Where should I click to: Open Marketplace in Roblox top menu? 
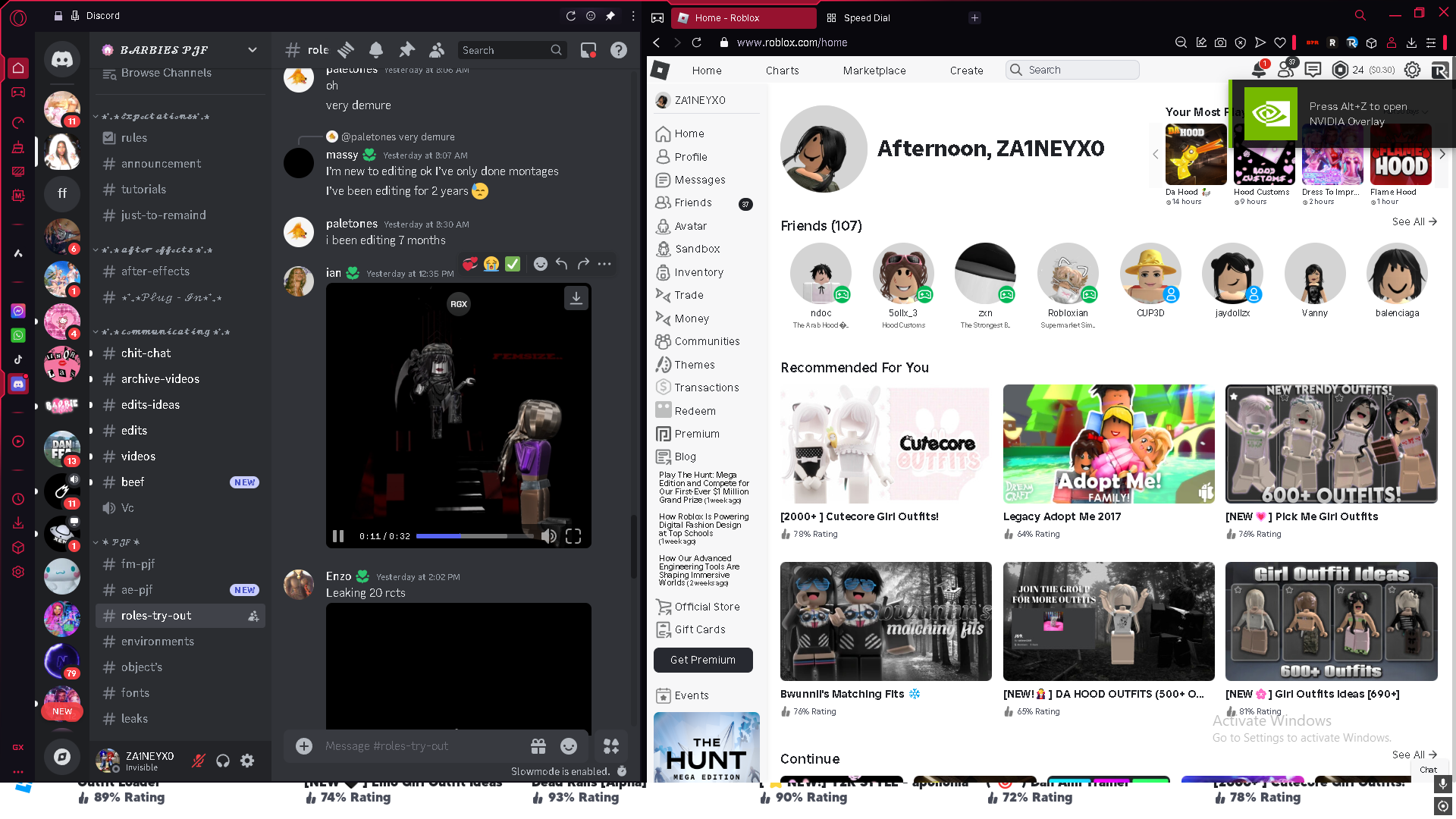874,71
